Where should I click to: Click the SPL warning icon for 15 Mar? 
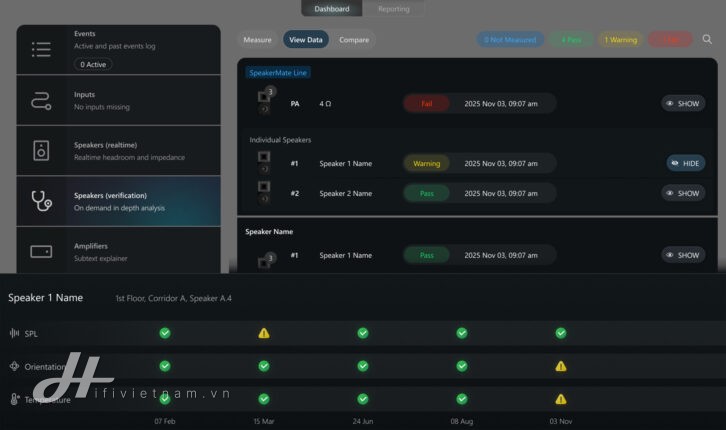tap(264, 333)
